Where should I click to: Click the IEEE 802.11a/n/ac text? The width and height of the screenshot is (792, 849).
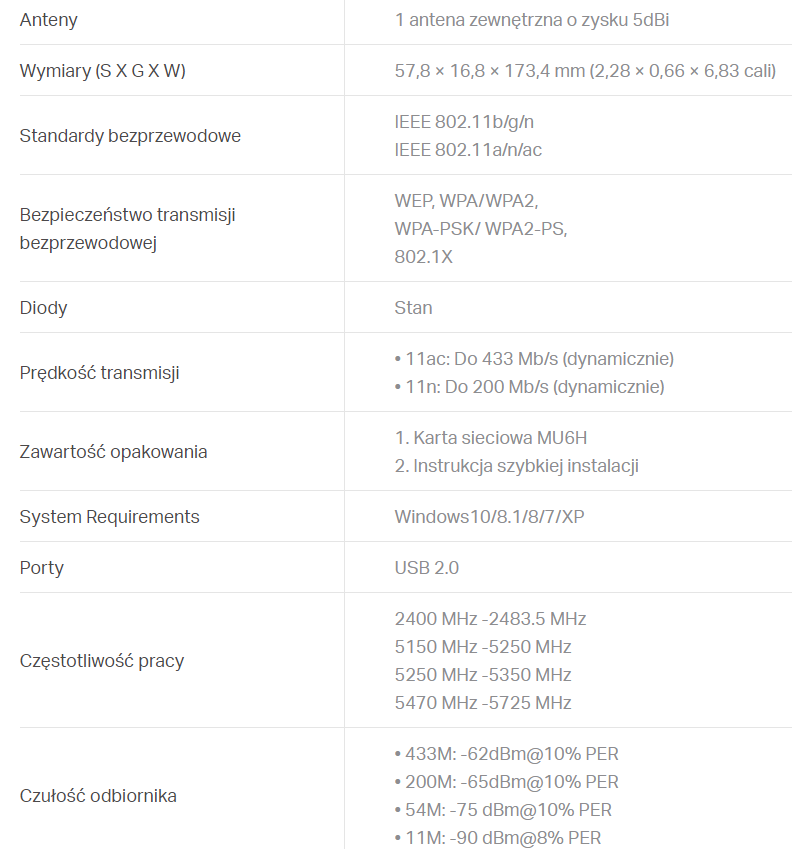point(468,150)
